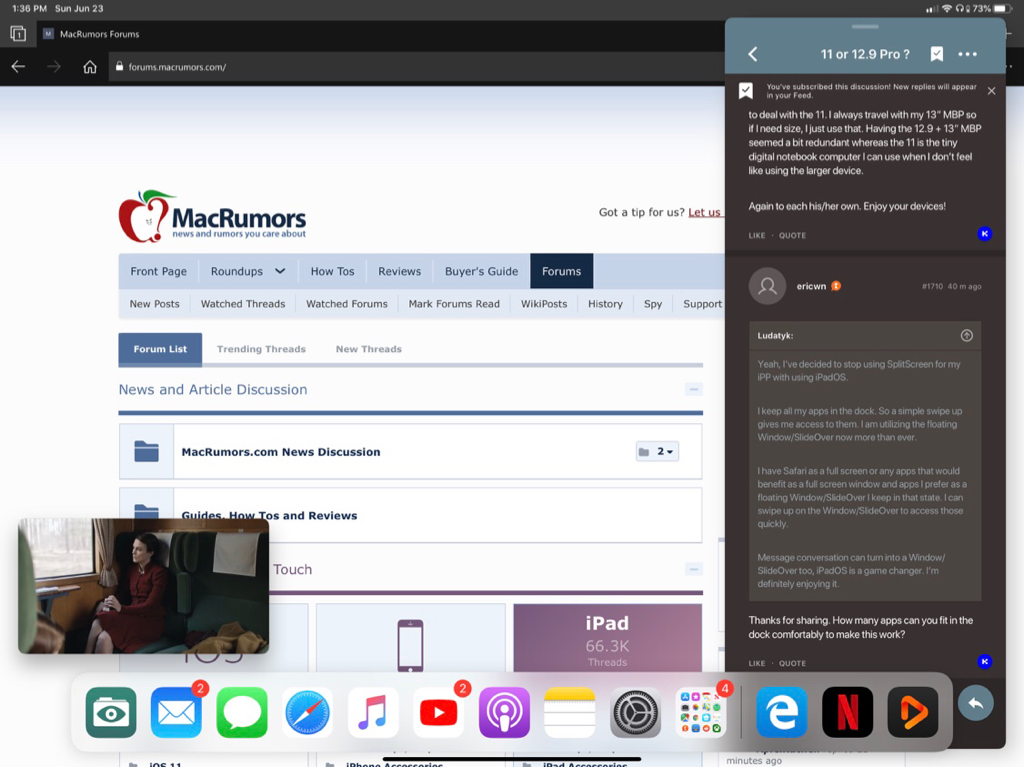Click the New Posts link

click(154, 304)
